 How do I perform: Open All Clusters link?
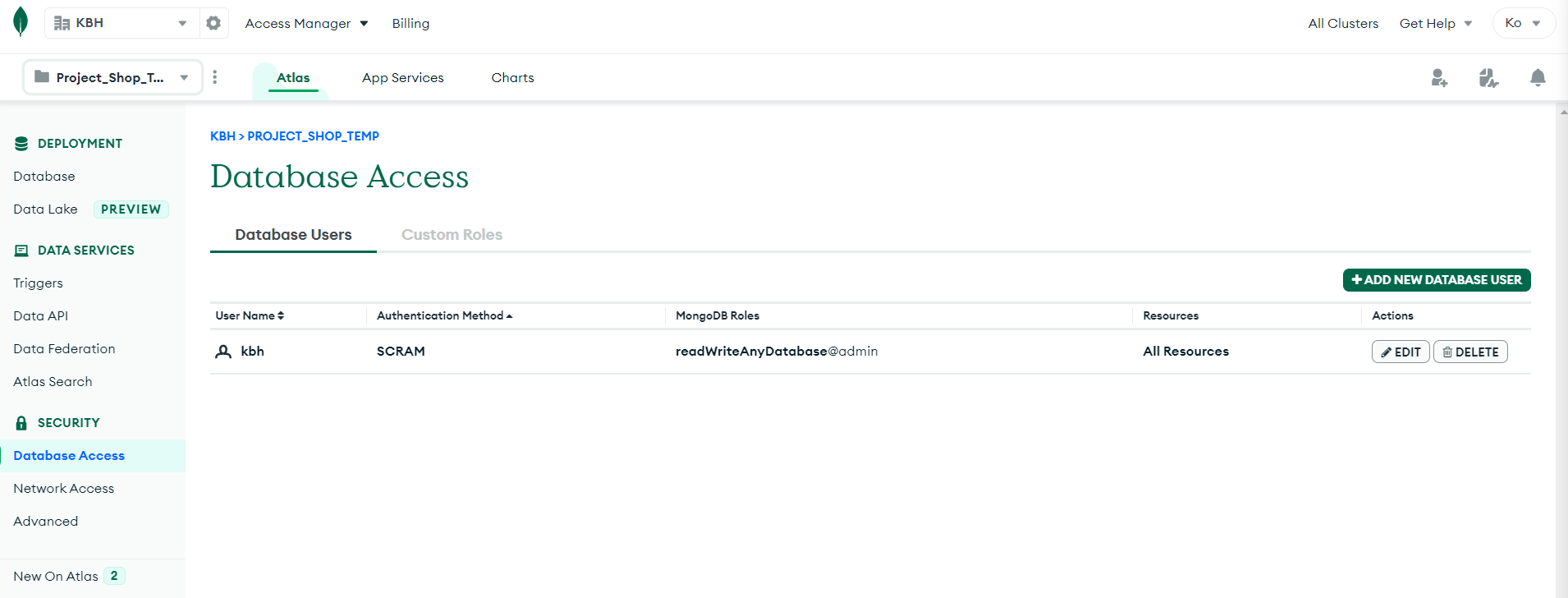click(1343, 23)
